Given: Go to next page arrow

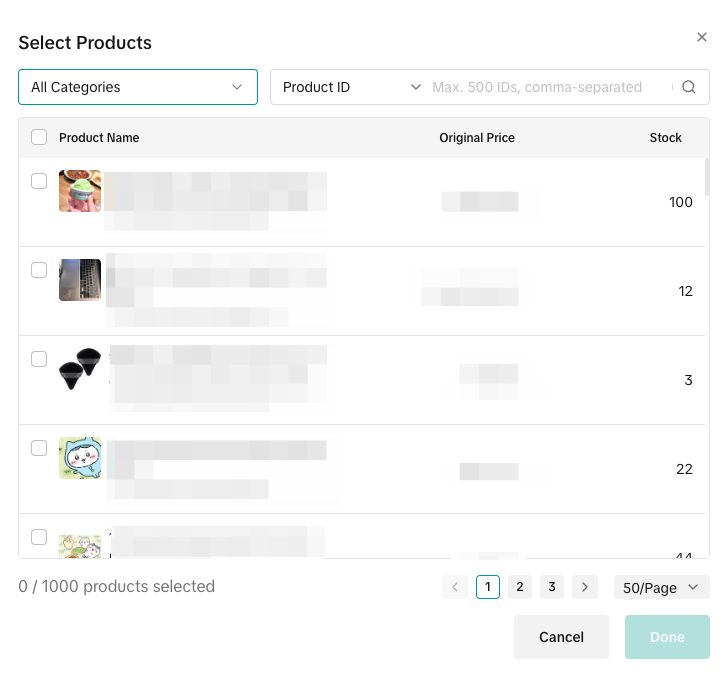Looking at the screenshot, I should [585, 587].
